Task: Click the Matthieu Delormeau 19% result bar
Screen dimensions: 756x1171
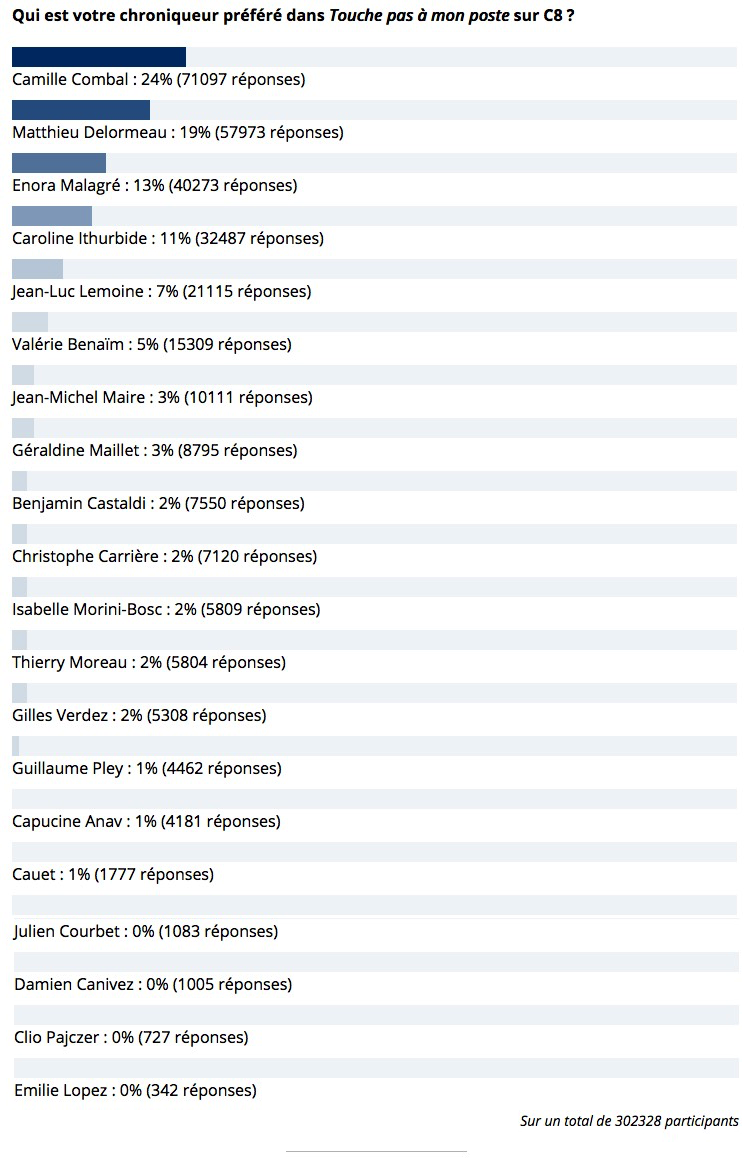Action: coord(80,110)
